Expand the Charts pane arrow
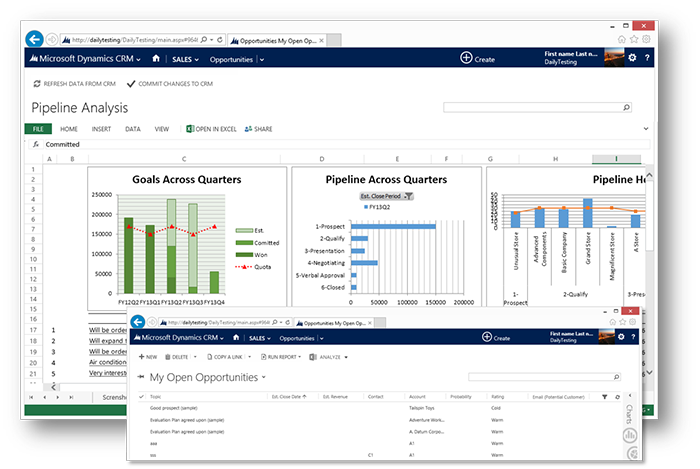The height and width of the screenshot is (469, 700). click(630, 395)
